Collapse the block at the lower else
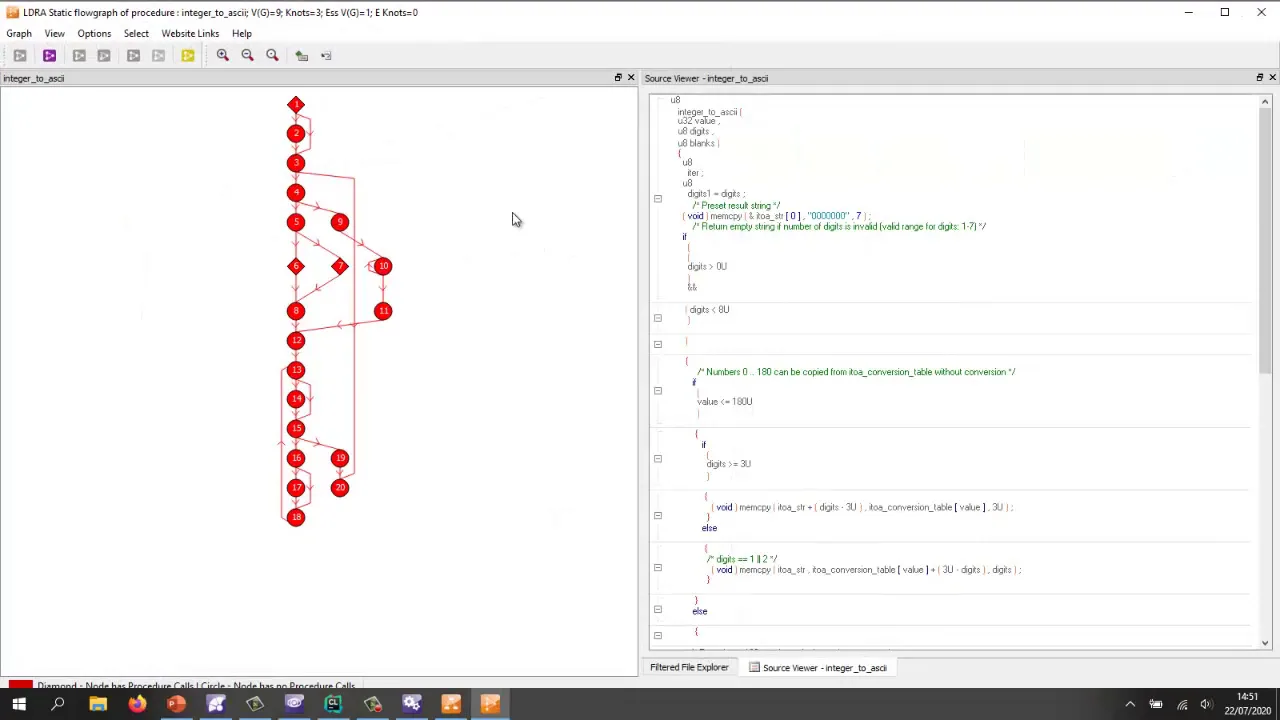1280x720 pixels. 657,609
